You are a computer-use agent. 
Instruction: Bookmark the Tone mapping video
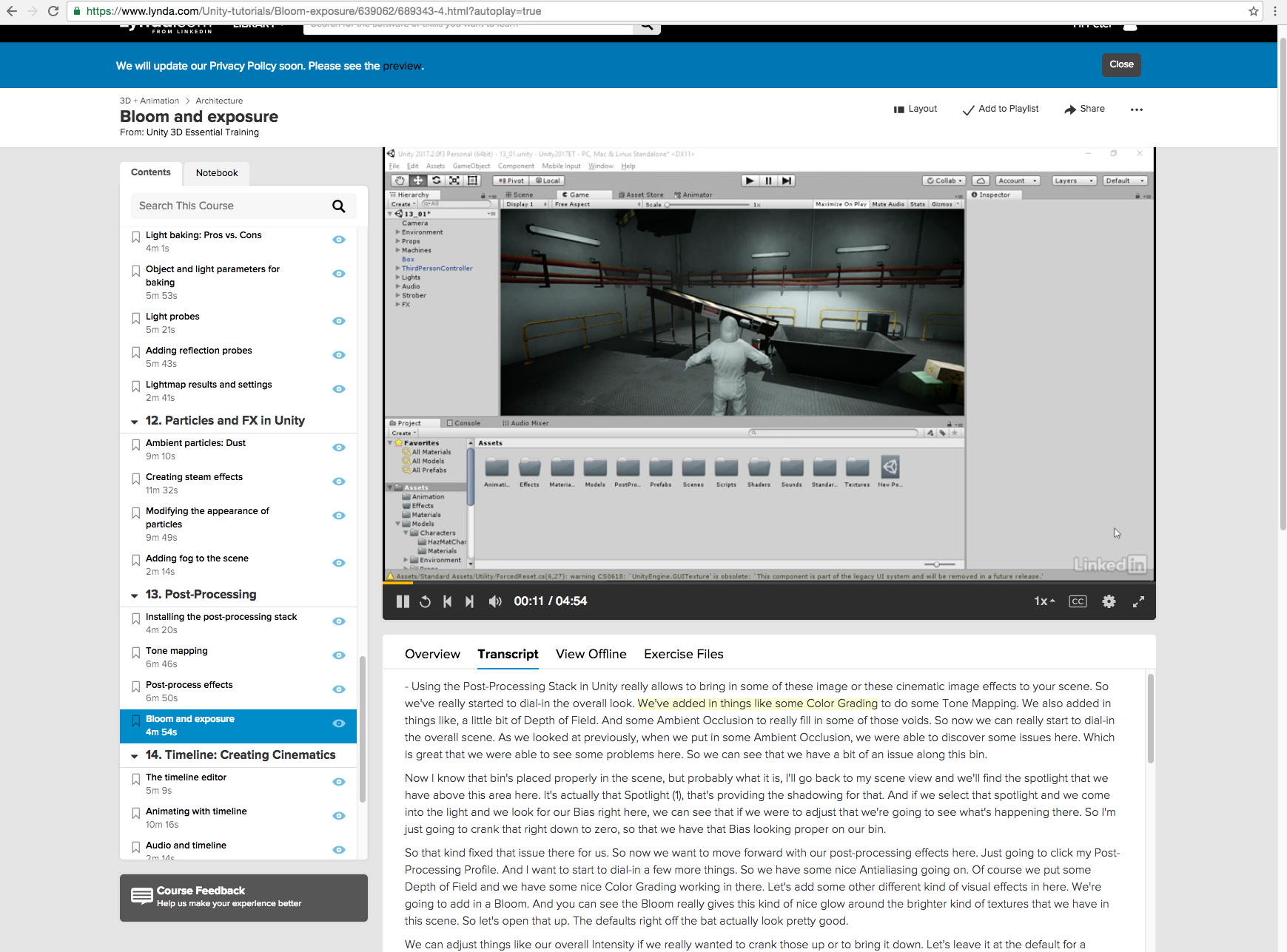[x=135, y=652]
